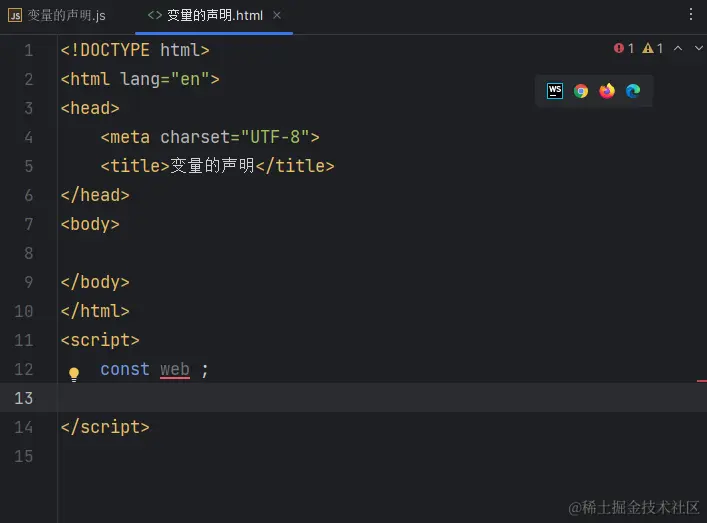Click the const keyword on line 12
Screen dimensions: 707x523
click(x=125, y=369)
